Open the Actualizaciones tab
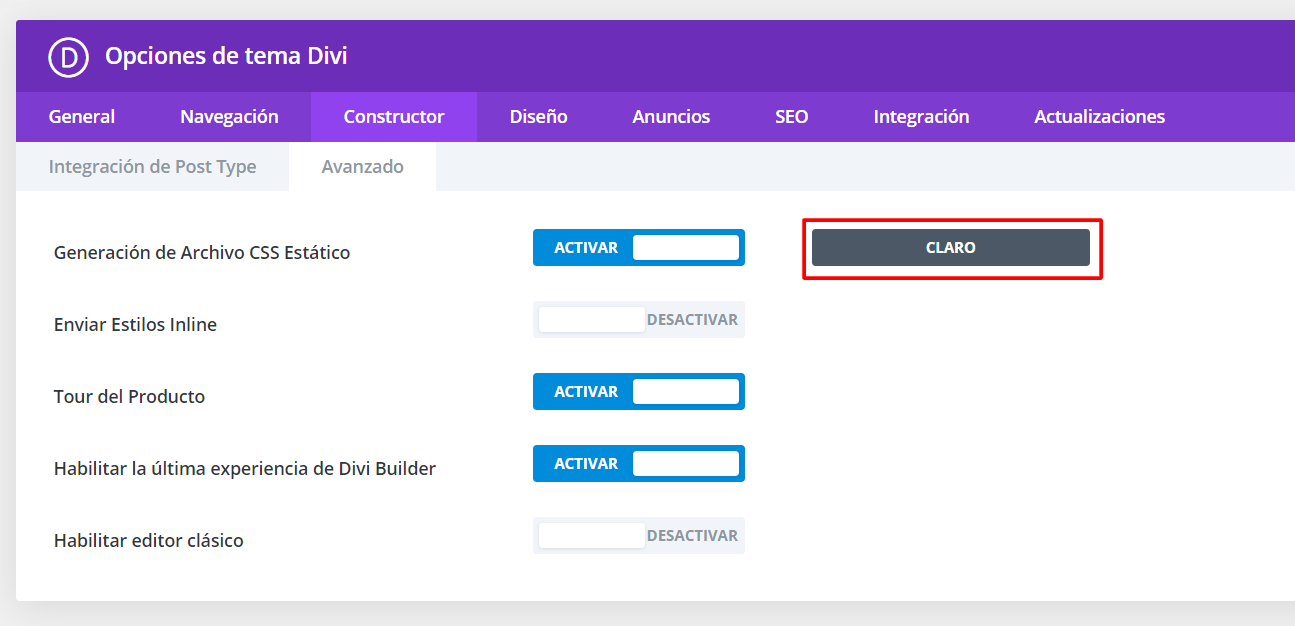Viewport: 1295px width, 626px height. 1099,117
